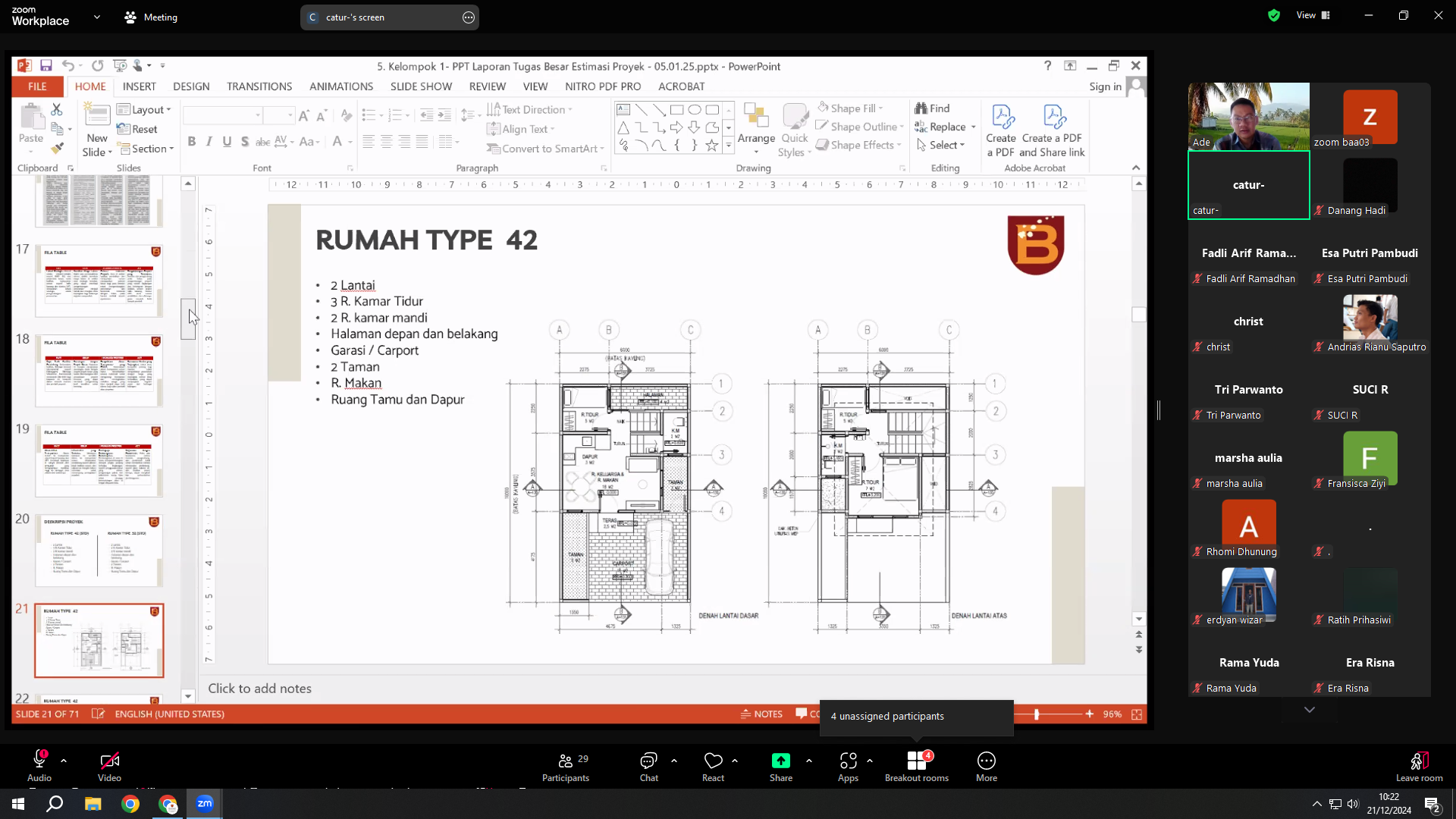This screenshot has width=1456, height=819.
Task: Click the green Share screen icon
Action: click(x=781, y=761)
